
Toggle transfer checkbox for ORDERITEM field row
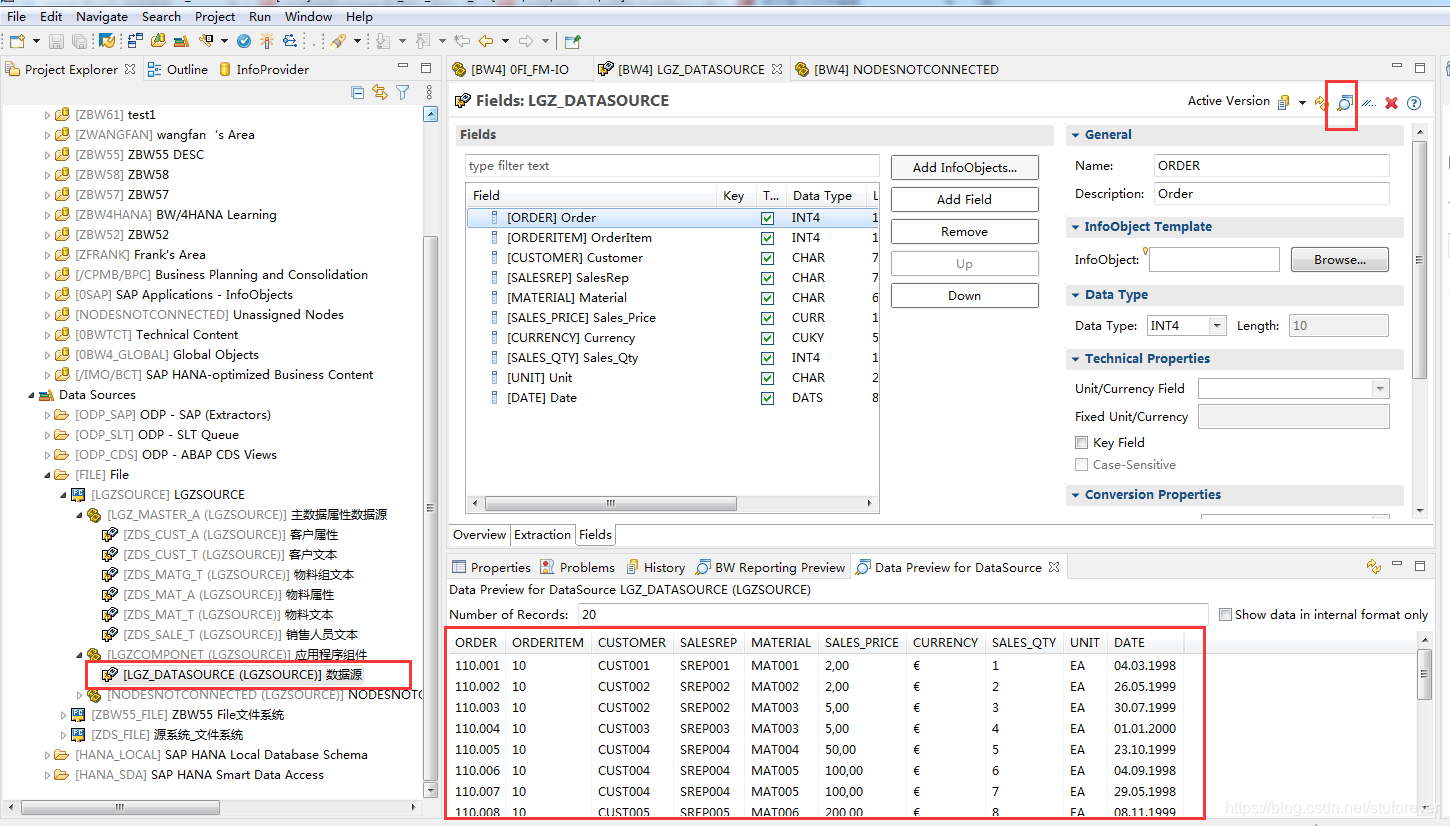[x=767, y=238]
